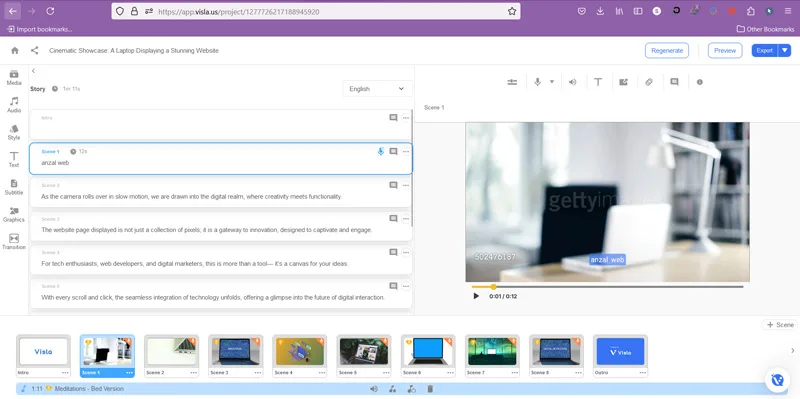The height and width of the screenshot is (399, 800).
Task: Expand the Export options arrow
Action: 785,50
